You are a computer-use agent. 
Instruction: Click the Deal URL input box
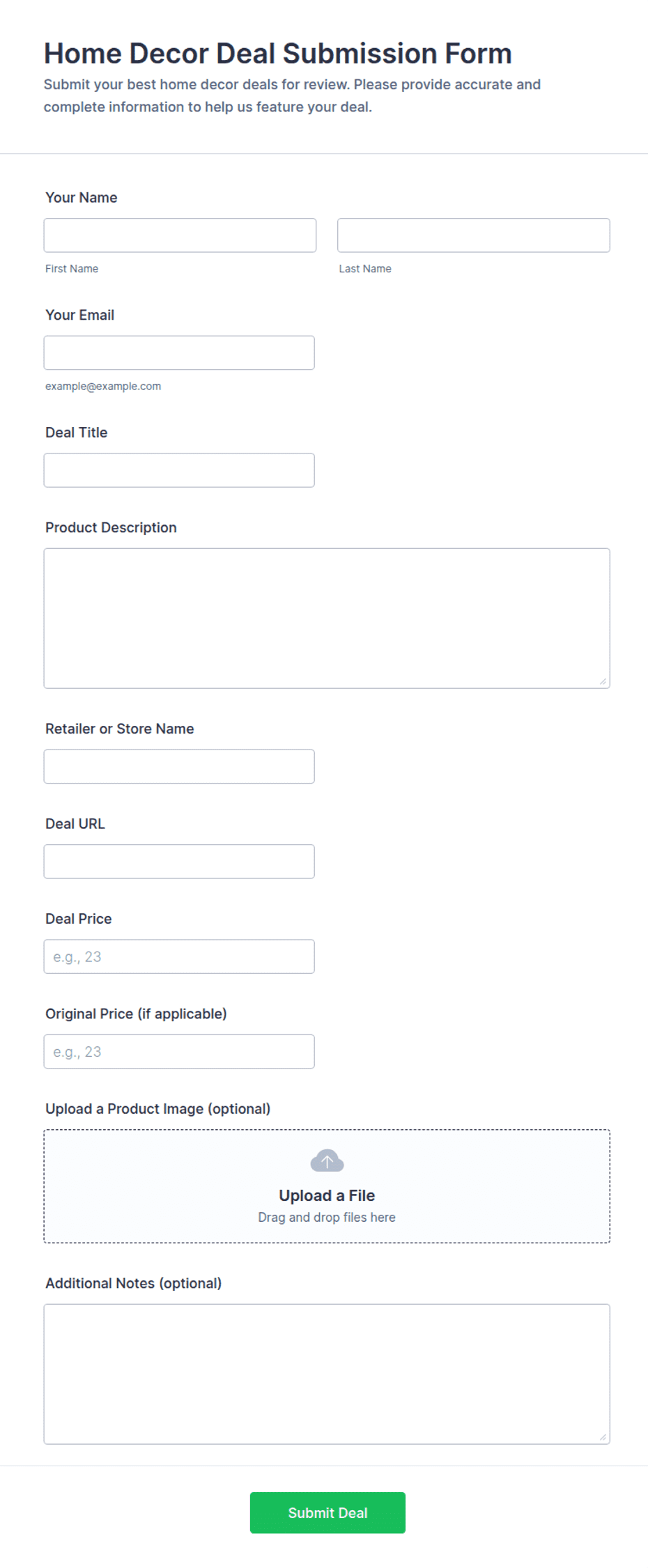179,862
